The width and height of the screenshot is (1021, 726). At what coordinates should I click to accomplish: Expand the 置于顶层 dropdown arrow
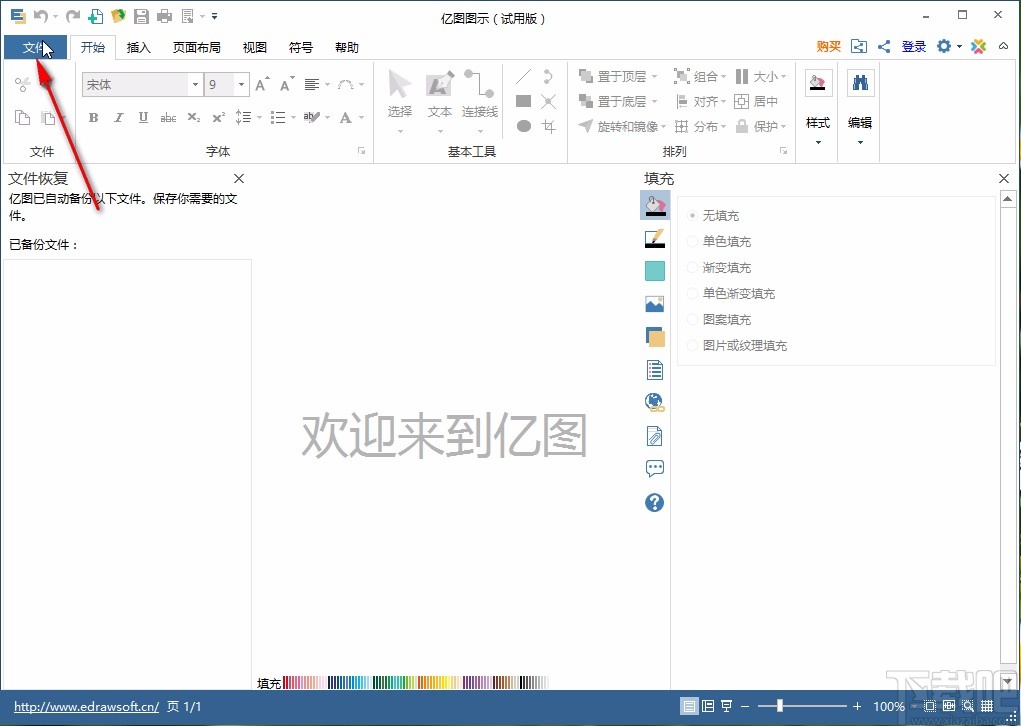654,77
